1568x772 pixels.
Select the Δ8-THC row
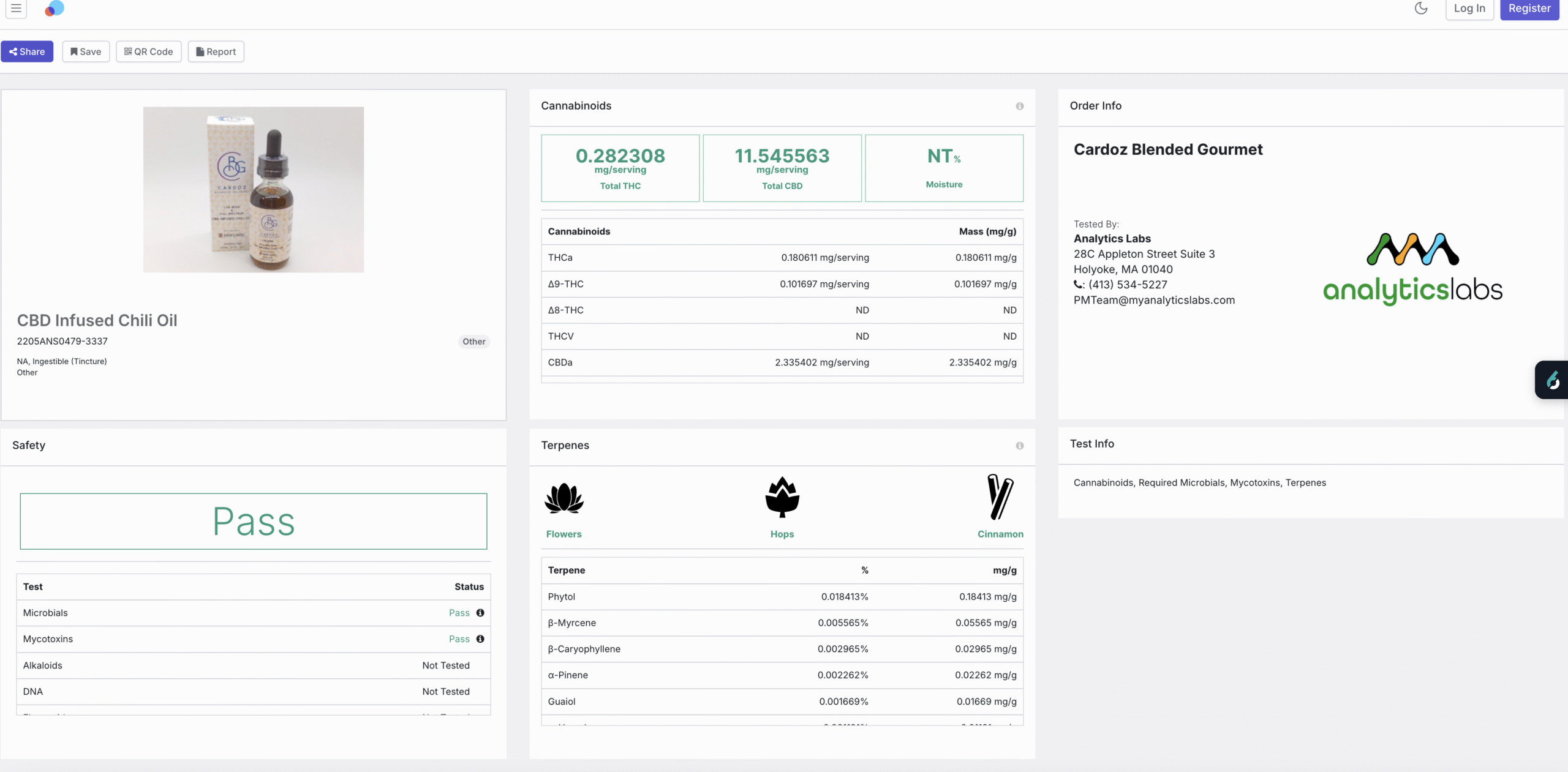(782, 310)
